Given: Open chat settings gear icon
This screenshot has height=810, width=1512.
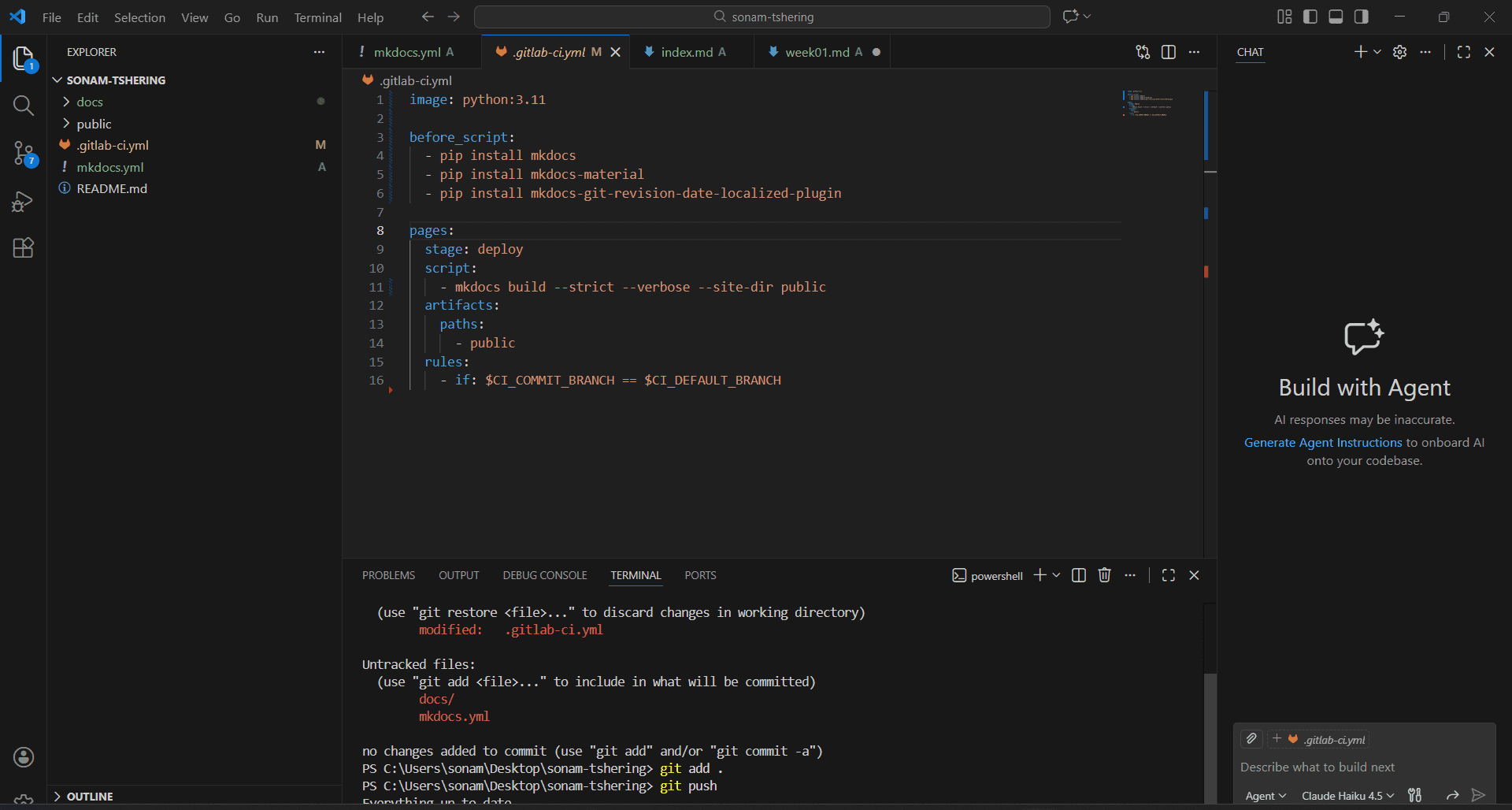Looking at the screenshot, I should tap(1399, 52).
